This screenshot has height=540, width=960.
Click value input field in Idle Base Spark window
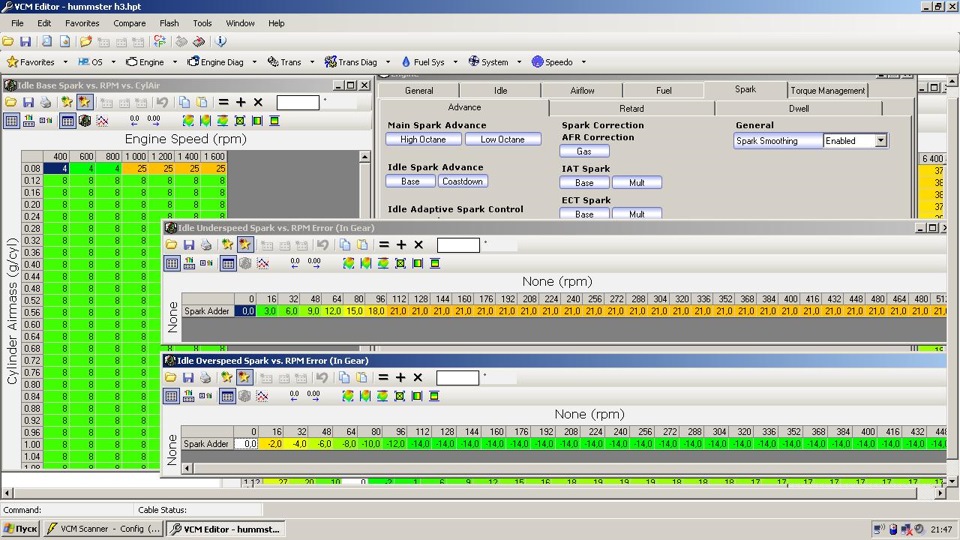(298, 102)
